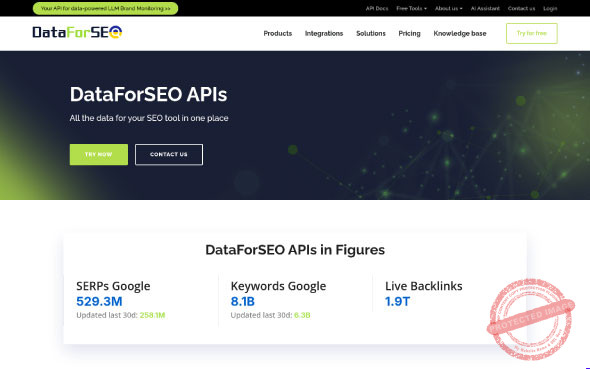Open the Knowledge base menu
The height and width of the screenshot is (369, 590).
coord(459,33)
